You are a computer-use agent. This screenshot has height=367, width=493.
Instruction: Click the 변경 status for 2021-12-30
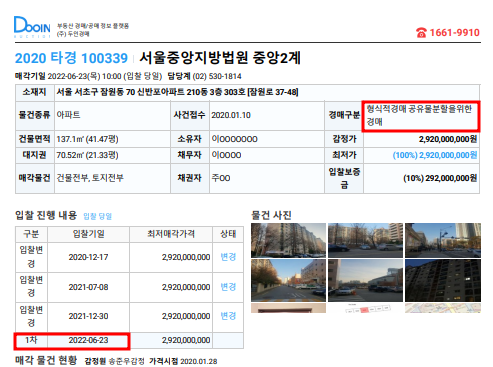[x=228, y=316]
